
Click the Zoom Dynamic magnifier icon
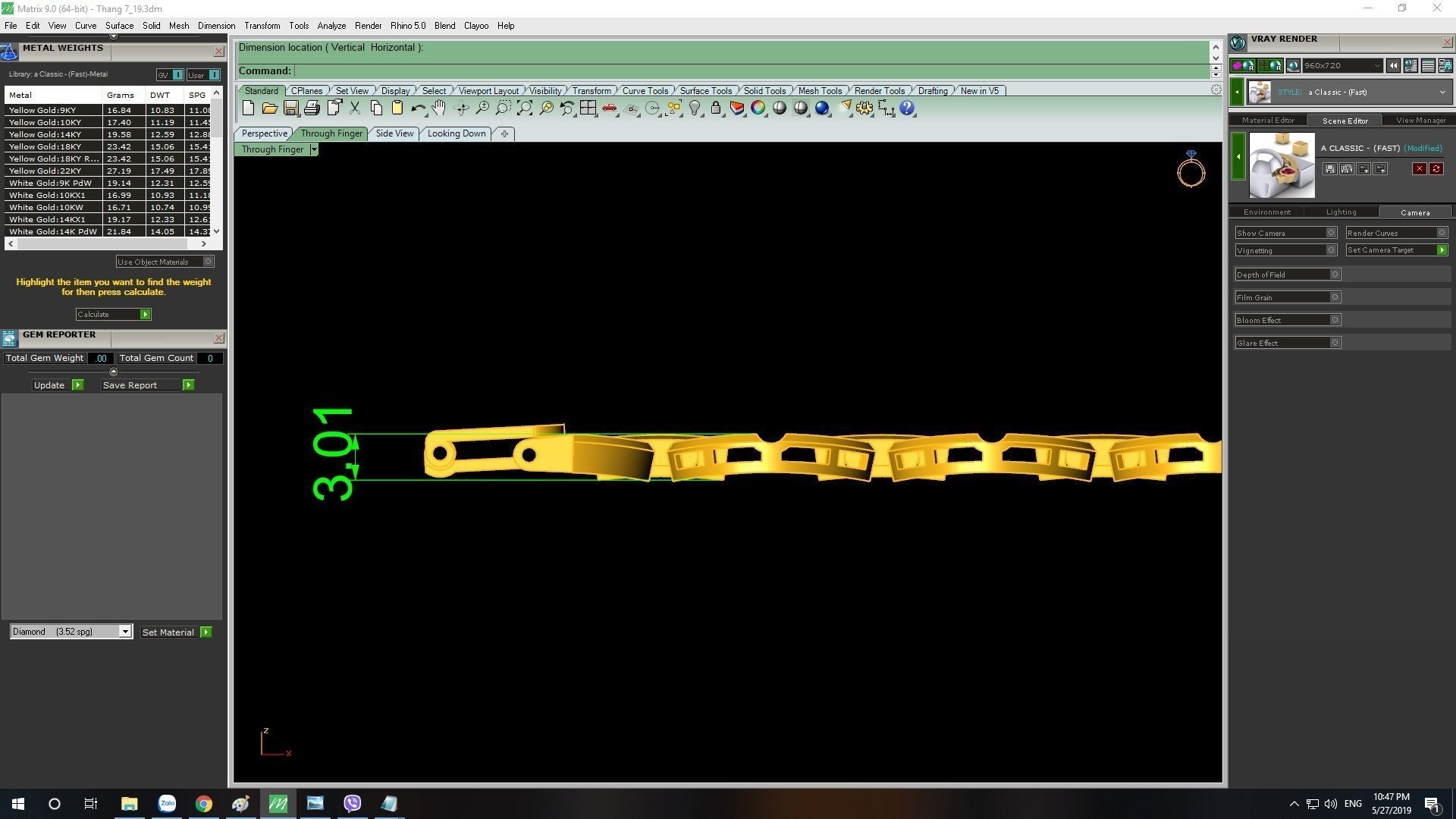pos(482,108)
